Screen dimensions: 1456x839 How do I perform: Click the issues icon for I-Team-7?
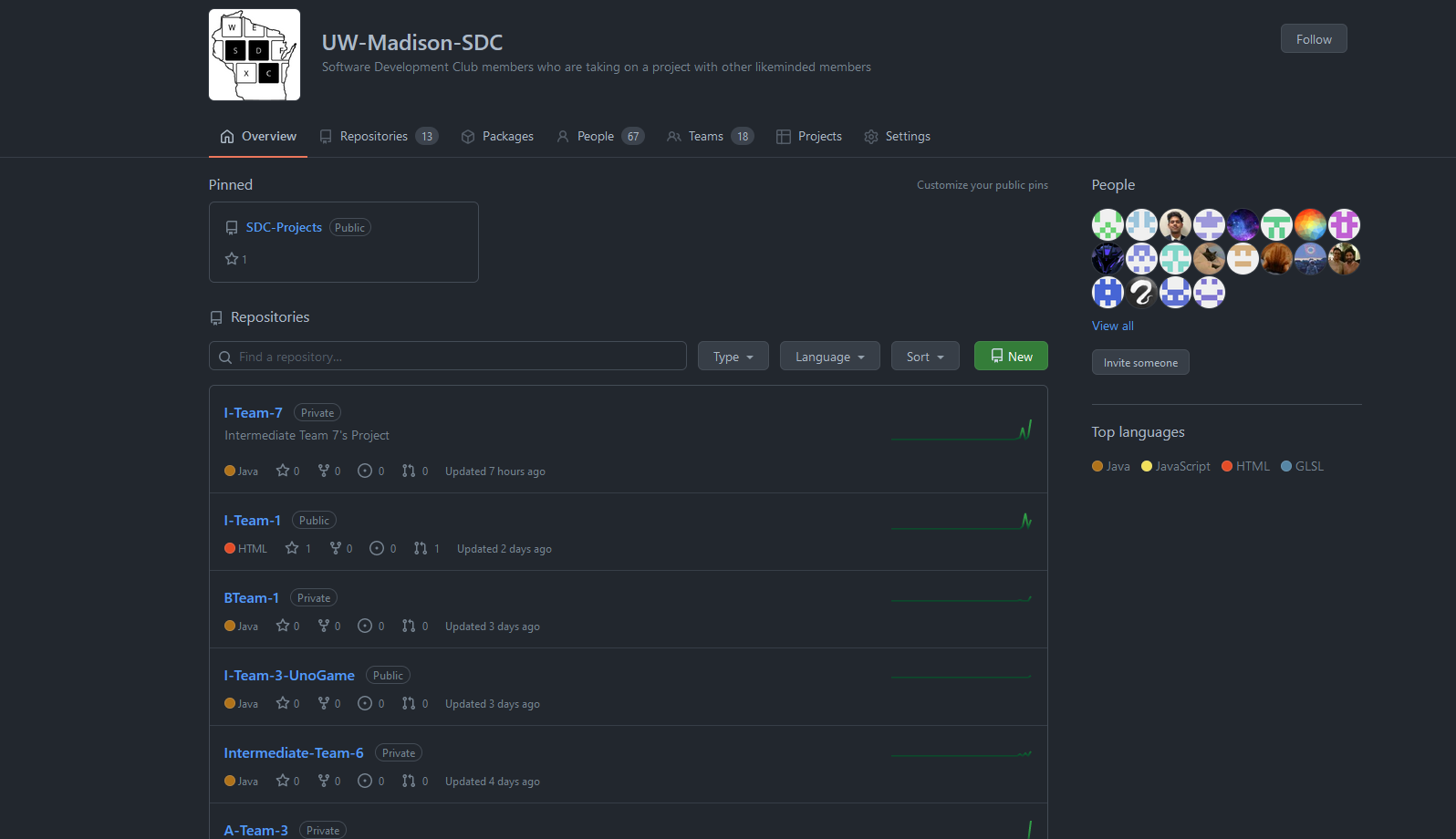[365, 471]
